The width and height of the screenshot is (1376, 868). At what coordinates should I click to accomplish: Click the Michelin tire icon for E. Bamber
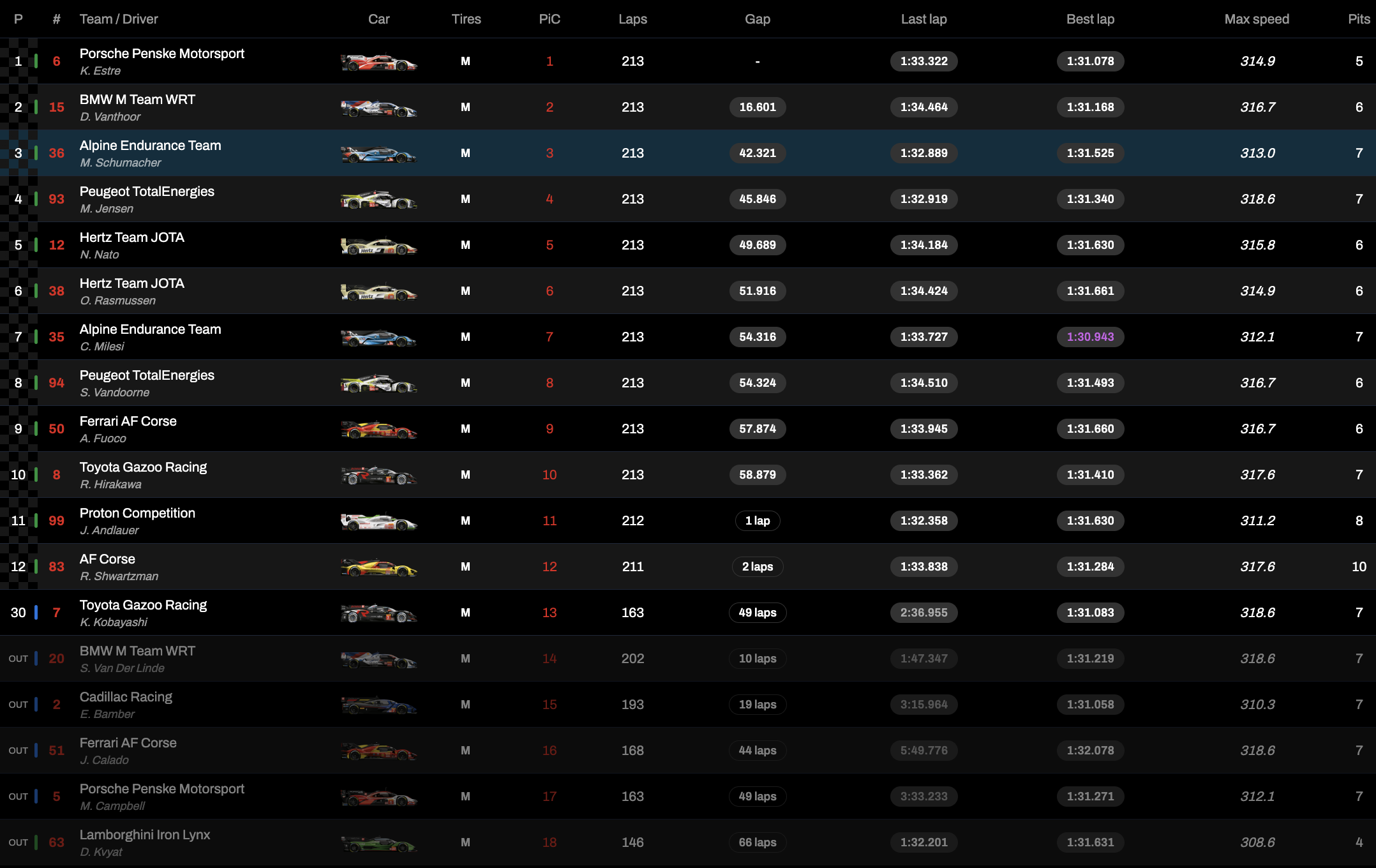pos(466,705)
